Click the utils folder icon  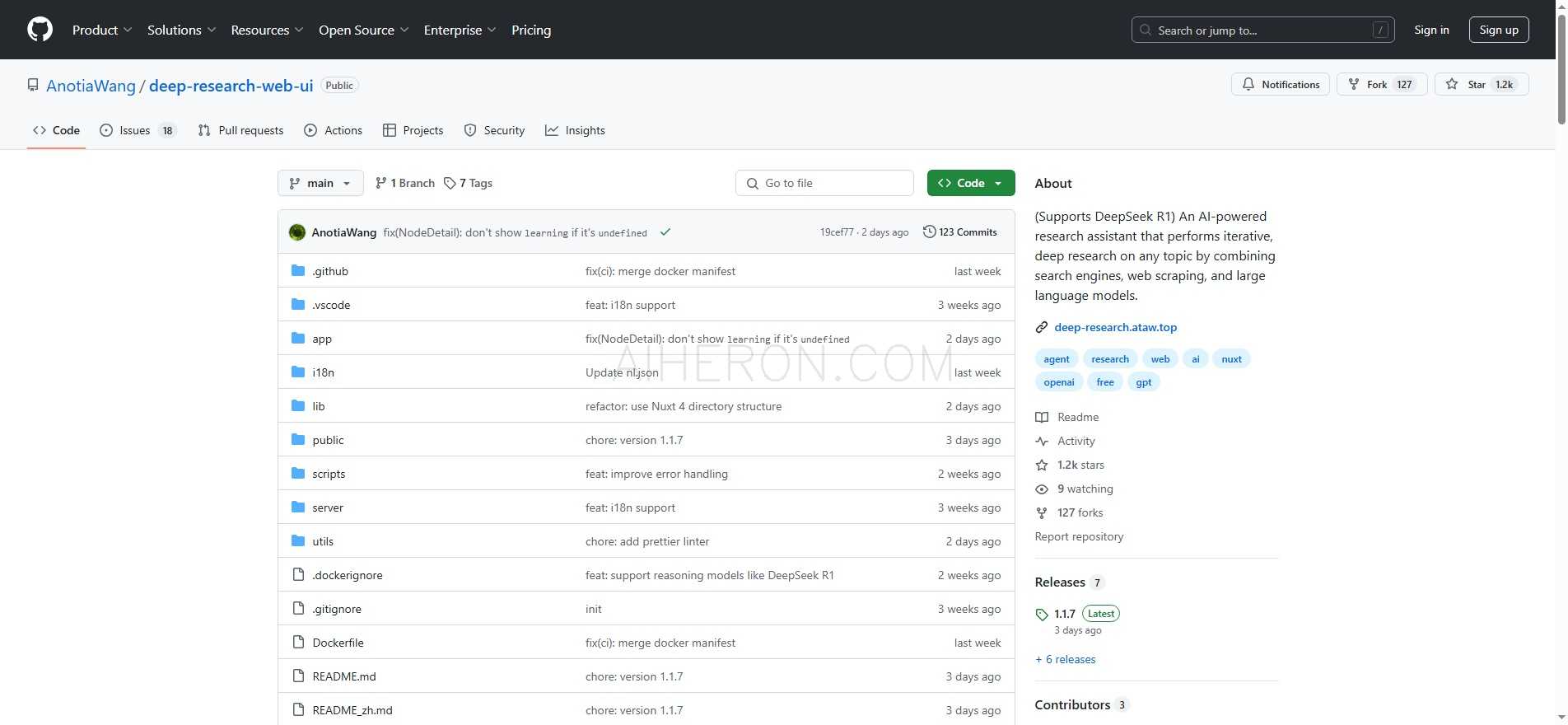coord(298,541)
